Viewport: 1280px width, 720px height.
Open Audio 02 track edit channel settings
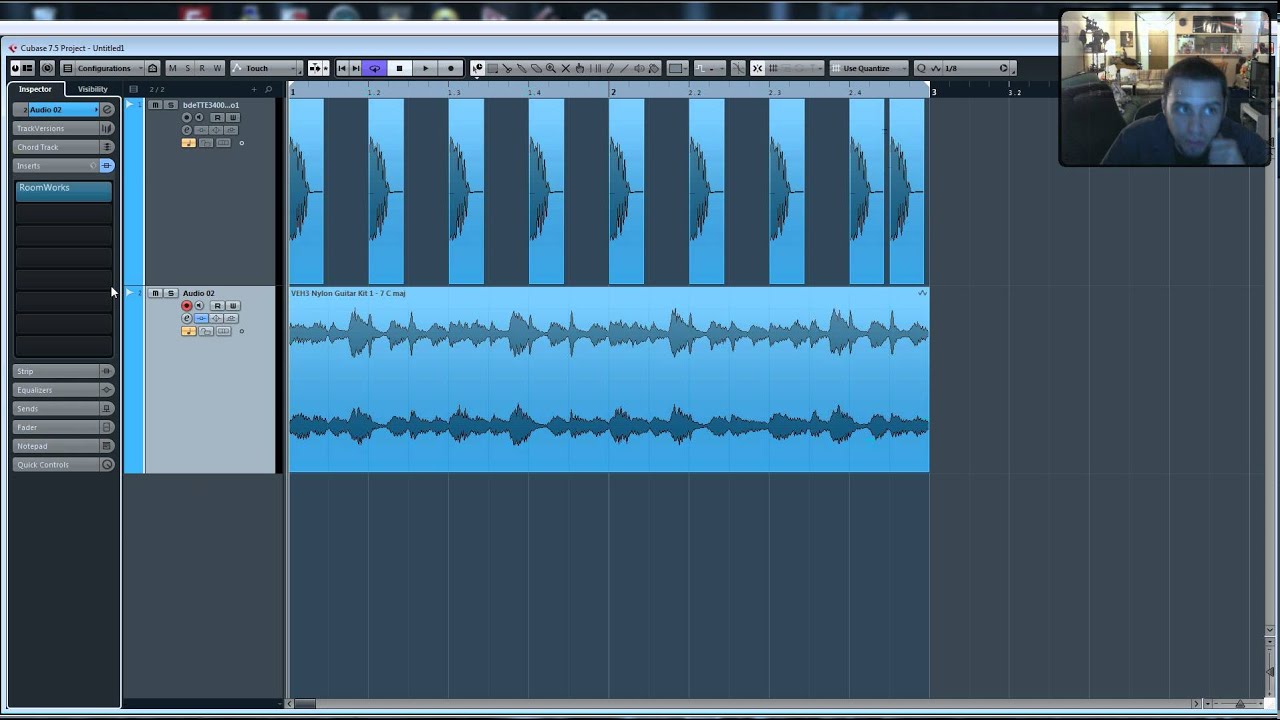click(187, 318)
